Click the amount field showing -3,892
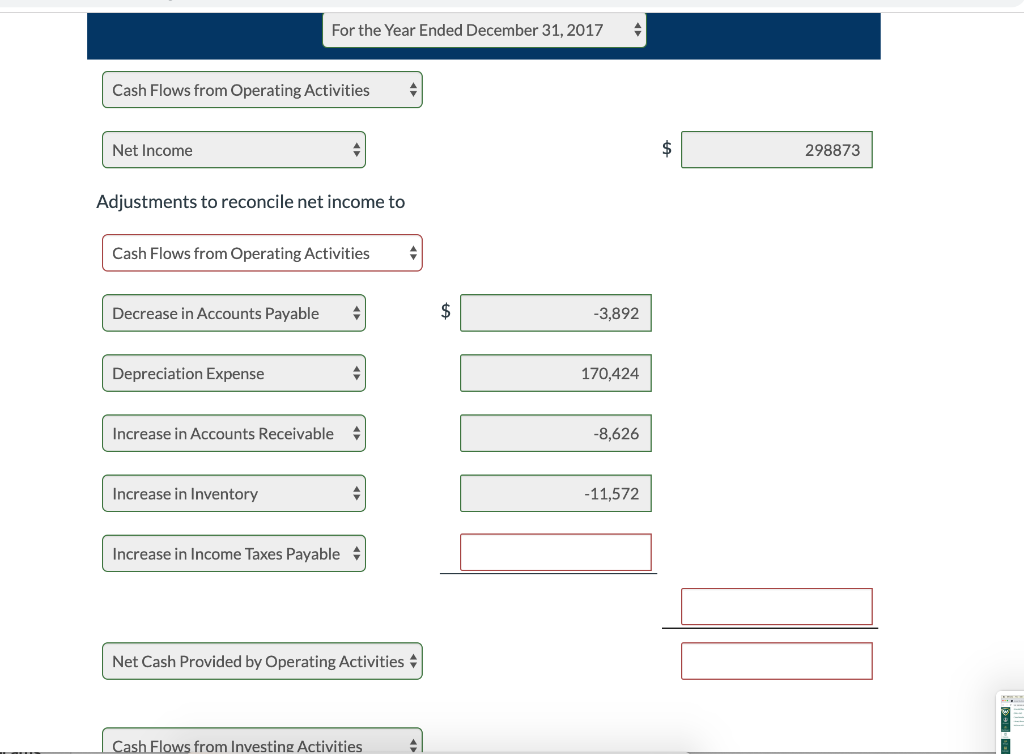1024x754 pixels. 556,313
